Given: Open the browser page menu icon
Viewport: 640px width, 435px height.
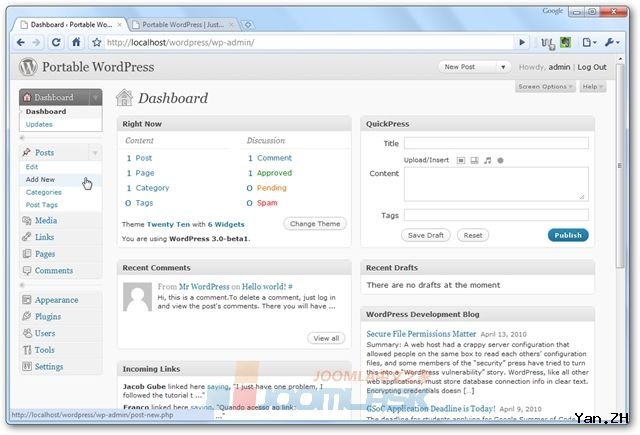Looking at the screenshot, I should (x=589, y=42).
